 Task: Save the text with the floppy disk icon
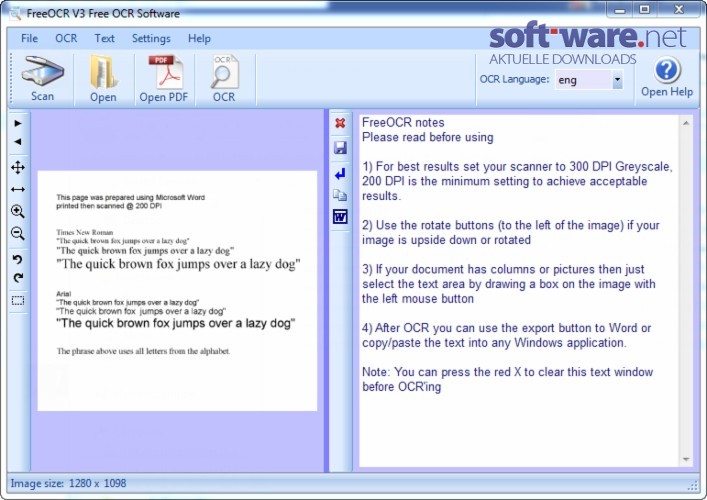tap(340, 147)
